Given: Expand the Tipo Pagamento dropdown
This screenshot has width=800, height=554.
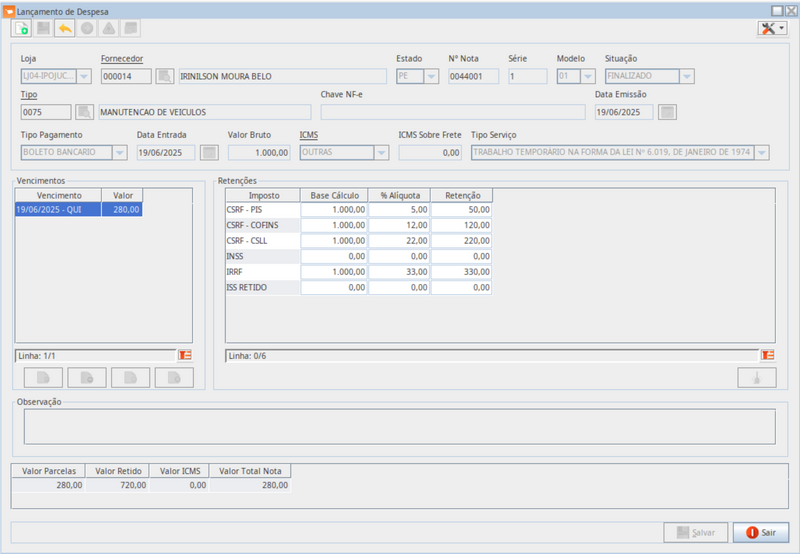Looking at the screenshot, I should click(119, 152).
